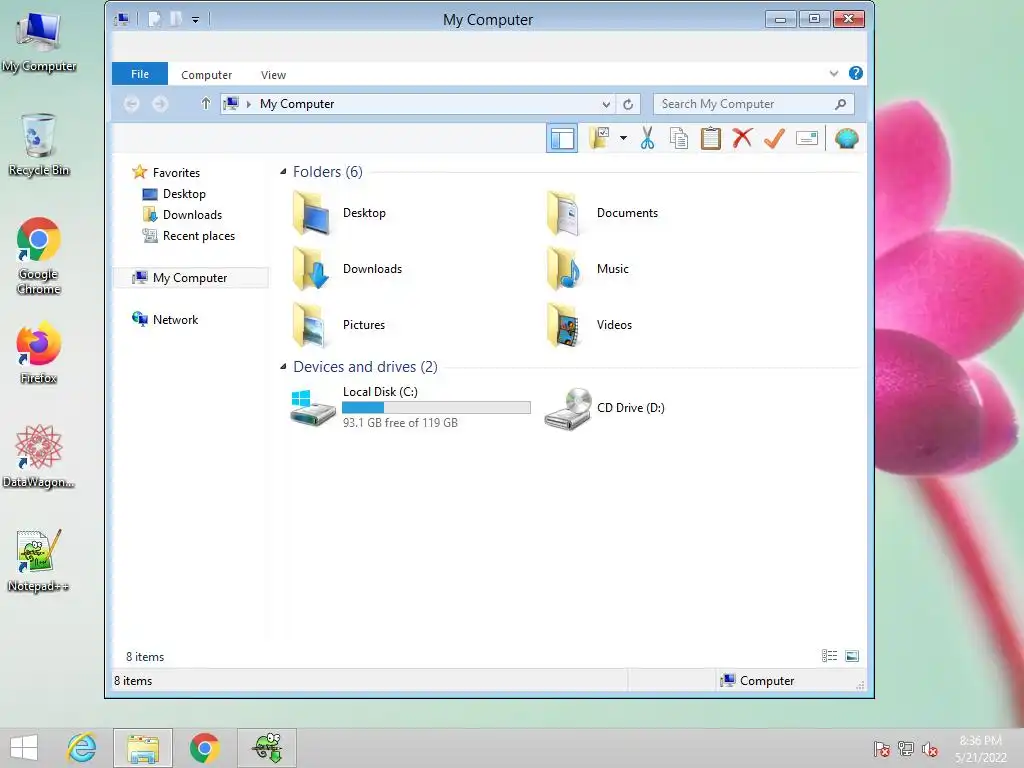
Task: Launch Internet Explorer from taskbar
Action: click(82, 748)
